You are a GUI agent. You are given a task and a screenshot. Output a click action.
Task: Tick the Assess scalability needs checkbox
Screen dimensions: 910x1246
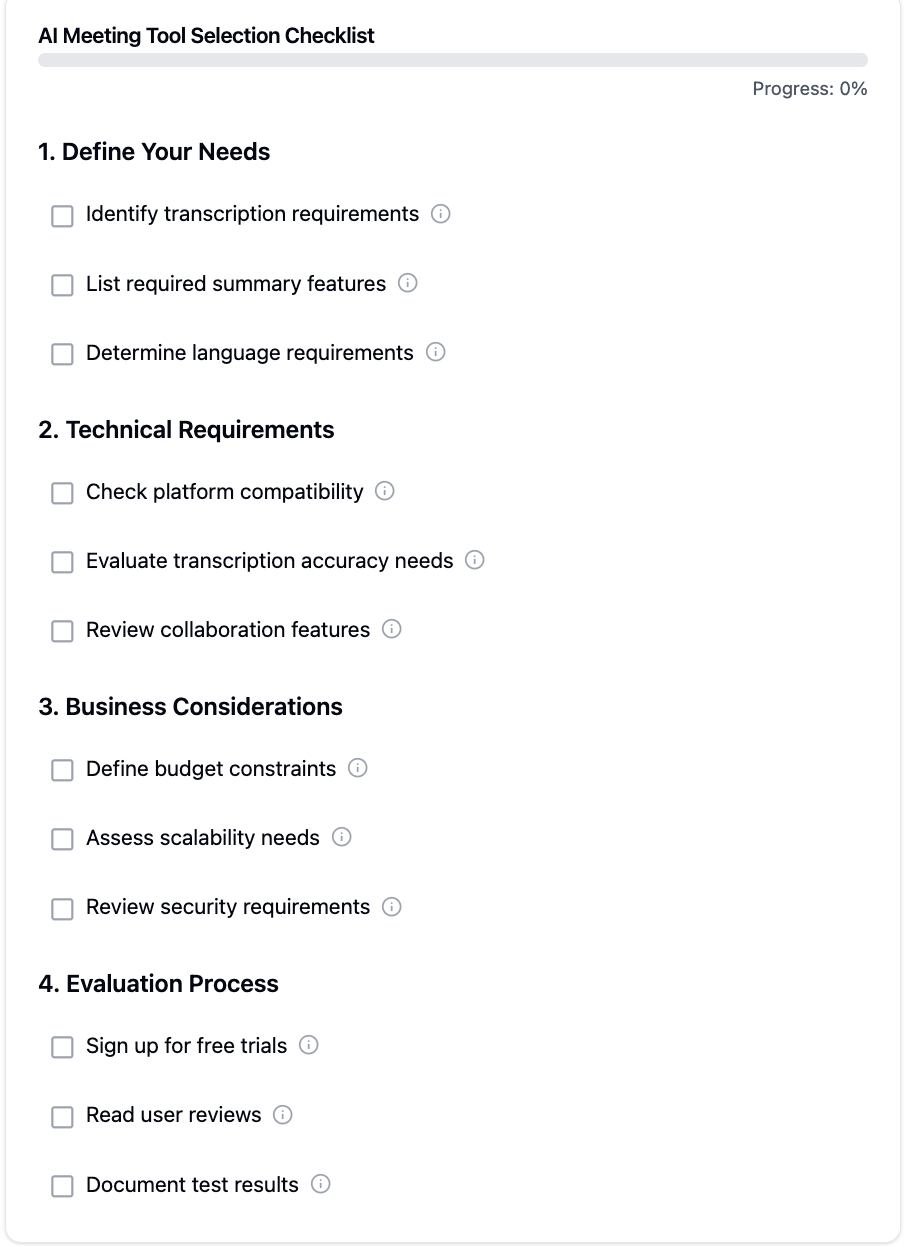tap(62, 838)
